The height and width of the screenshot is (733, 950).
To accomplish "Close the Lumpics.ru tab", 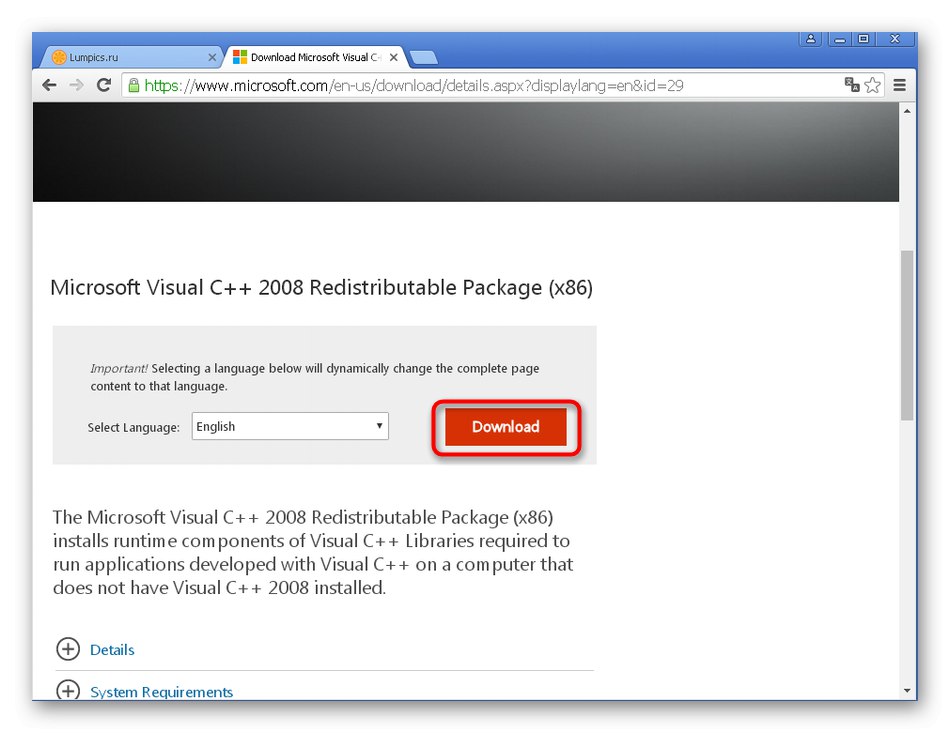I will (212, 58).
